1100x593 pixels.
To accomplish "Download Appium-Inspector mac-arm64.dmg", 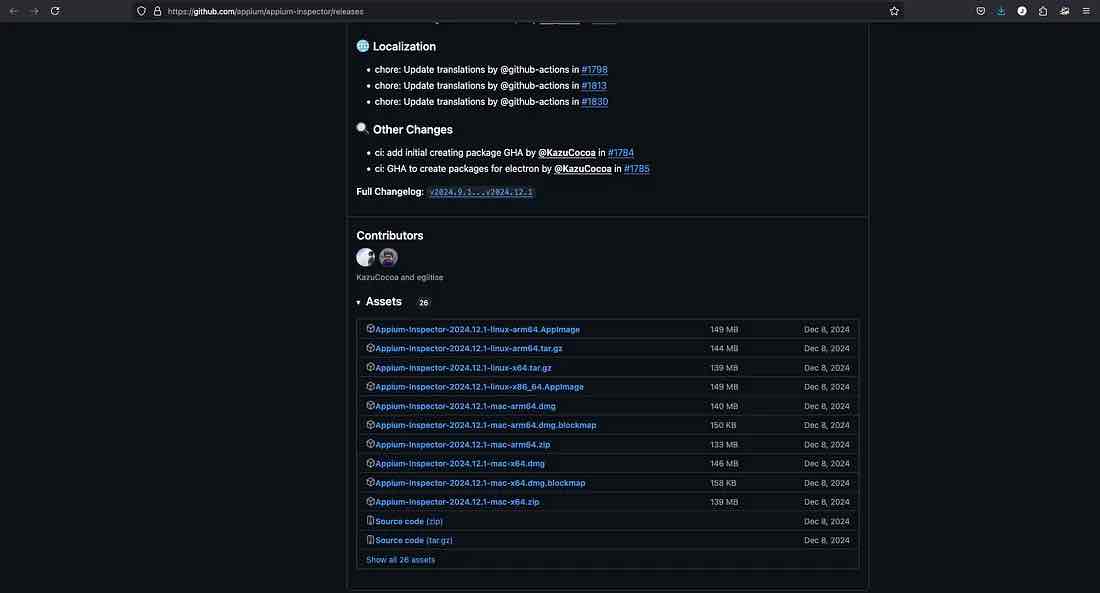I will pos(465,406).
